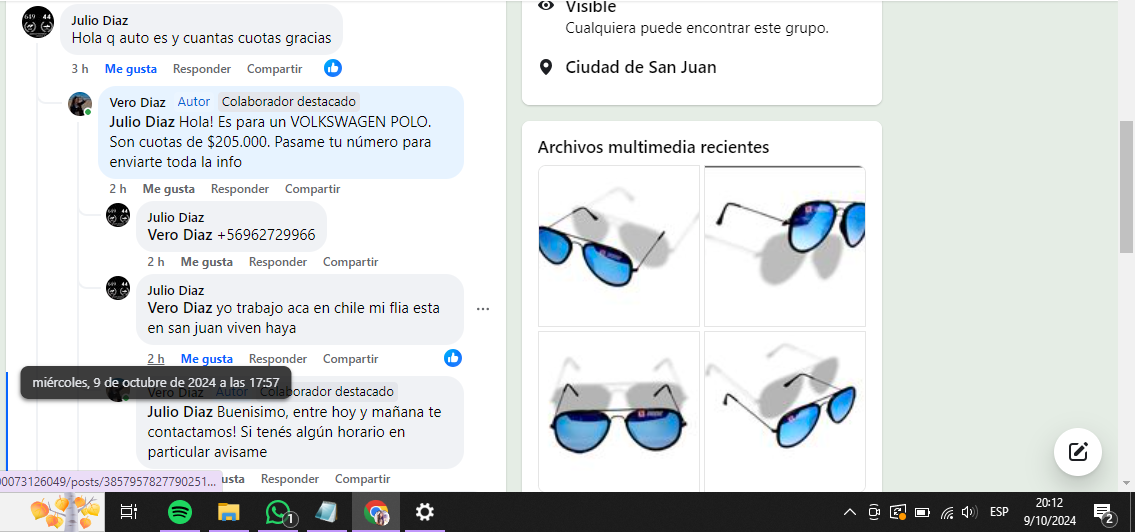
Task: Click Compartir under the Volkswagen Polo reply
Action: click(312, 189)
